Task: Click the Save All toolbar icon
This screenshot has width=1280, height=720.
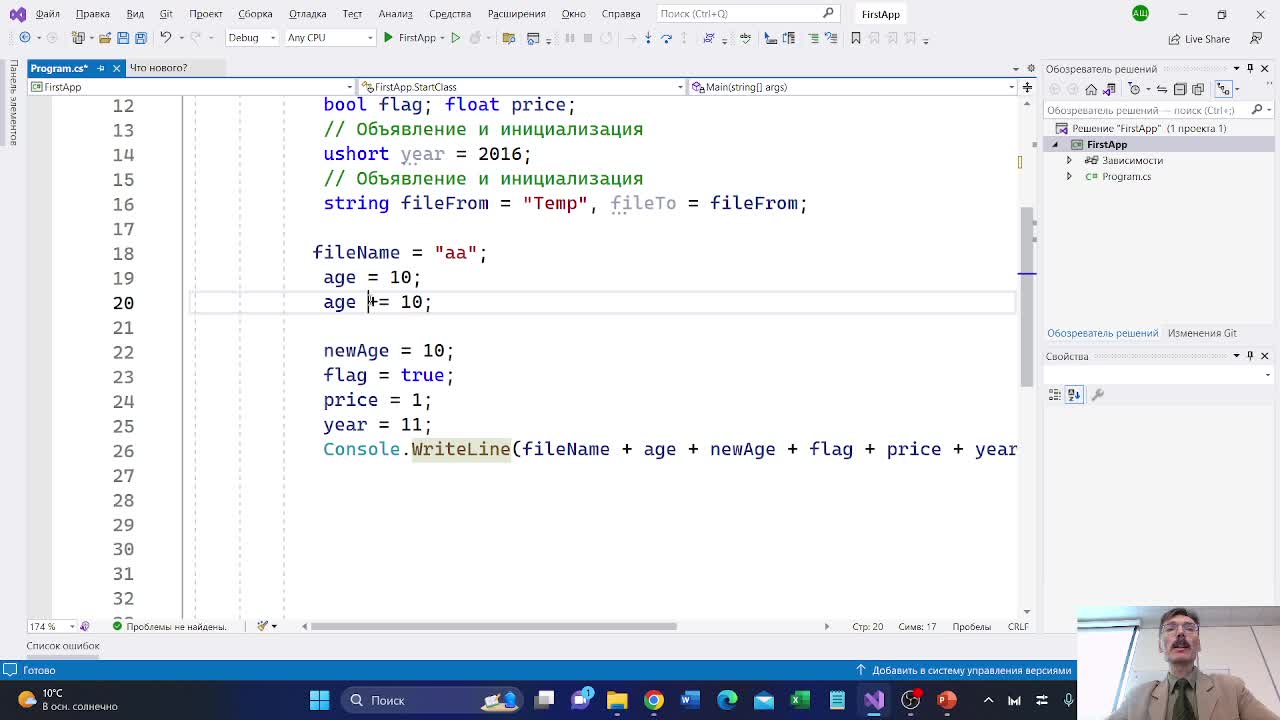Action: point(141,38)
